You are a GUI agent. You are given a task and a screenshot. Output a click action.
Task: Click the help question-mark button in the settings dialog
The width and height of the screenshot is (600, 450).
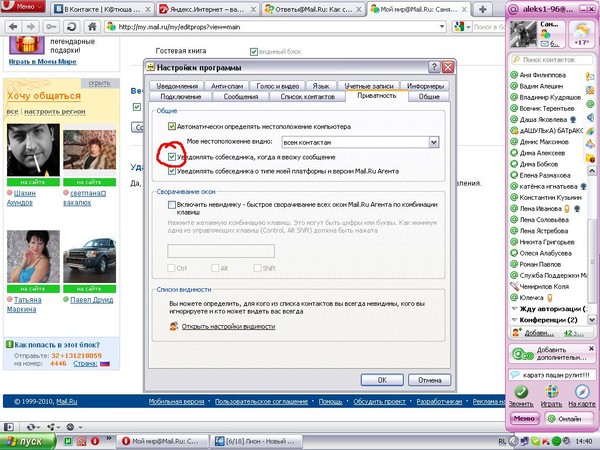tap(434, 67)
